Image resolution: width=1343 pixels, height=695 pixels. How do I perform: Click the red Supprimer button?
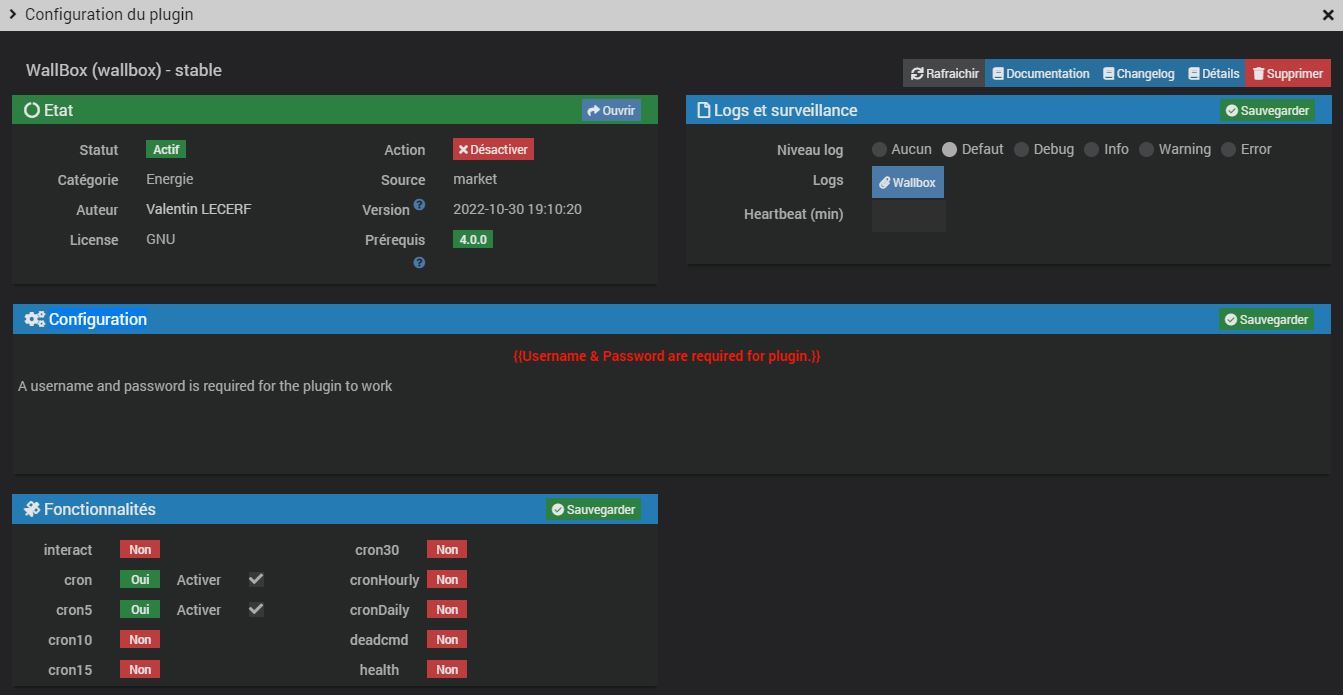[1288, 73]
